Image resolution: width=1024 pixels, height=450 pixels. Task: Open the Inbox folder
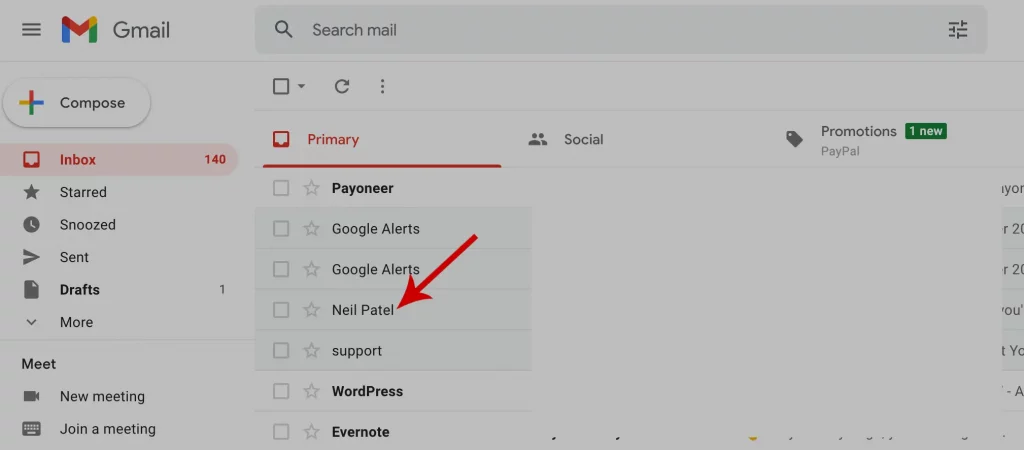pos(119,159)
